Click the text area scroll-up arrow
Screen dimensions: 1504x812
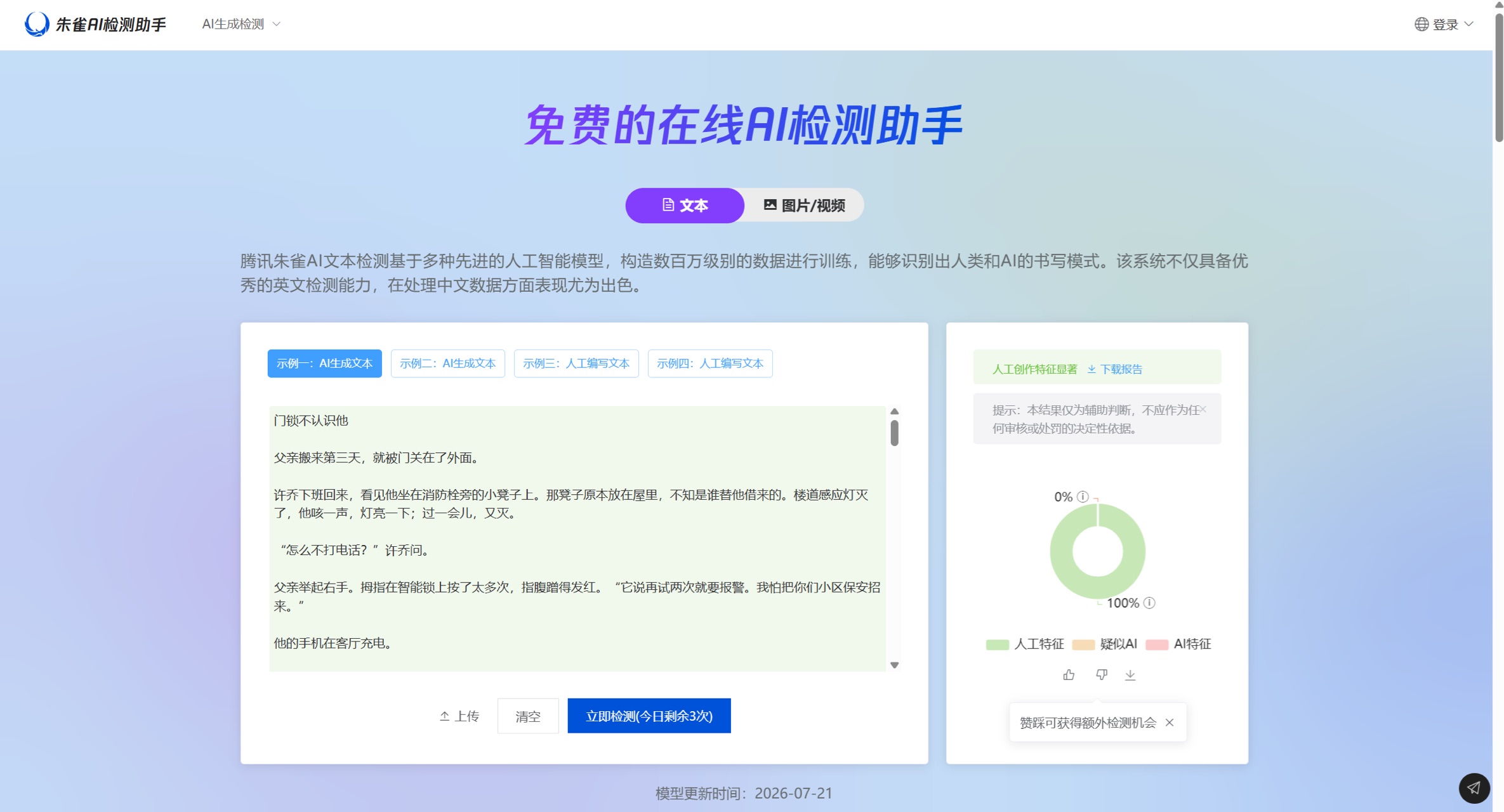pos(894,411)
